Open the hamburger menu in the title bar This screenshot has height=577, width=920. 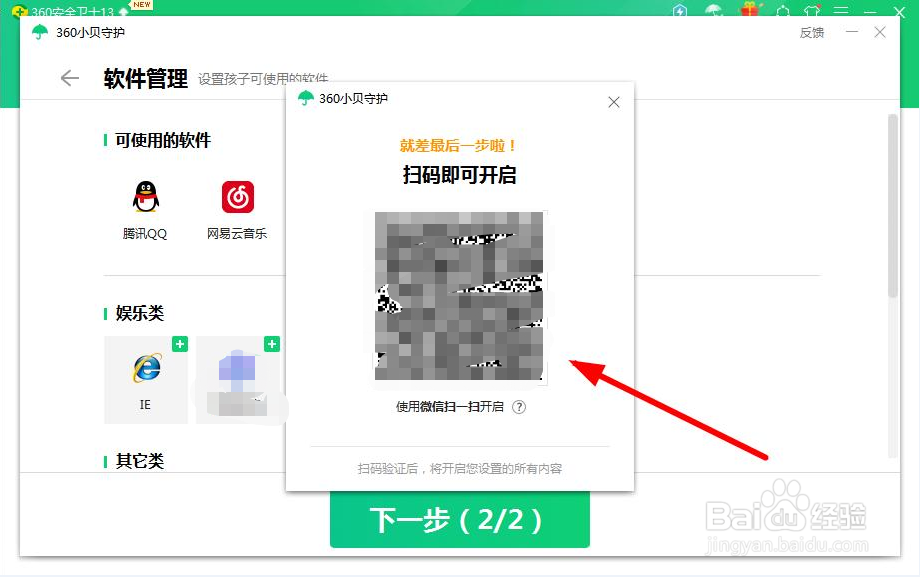[839, 10]
